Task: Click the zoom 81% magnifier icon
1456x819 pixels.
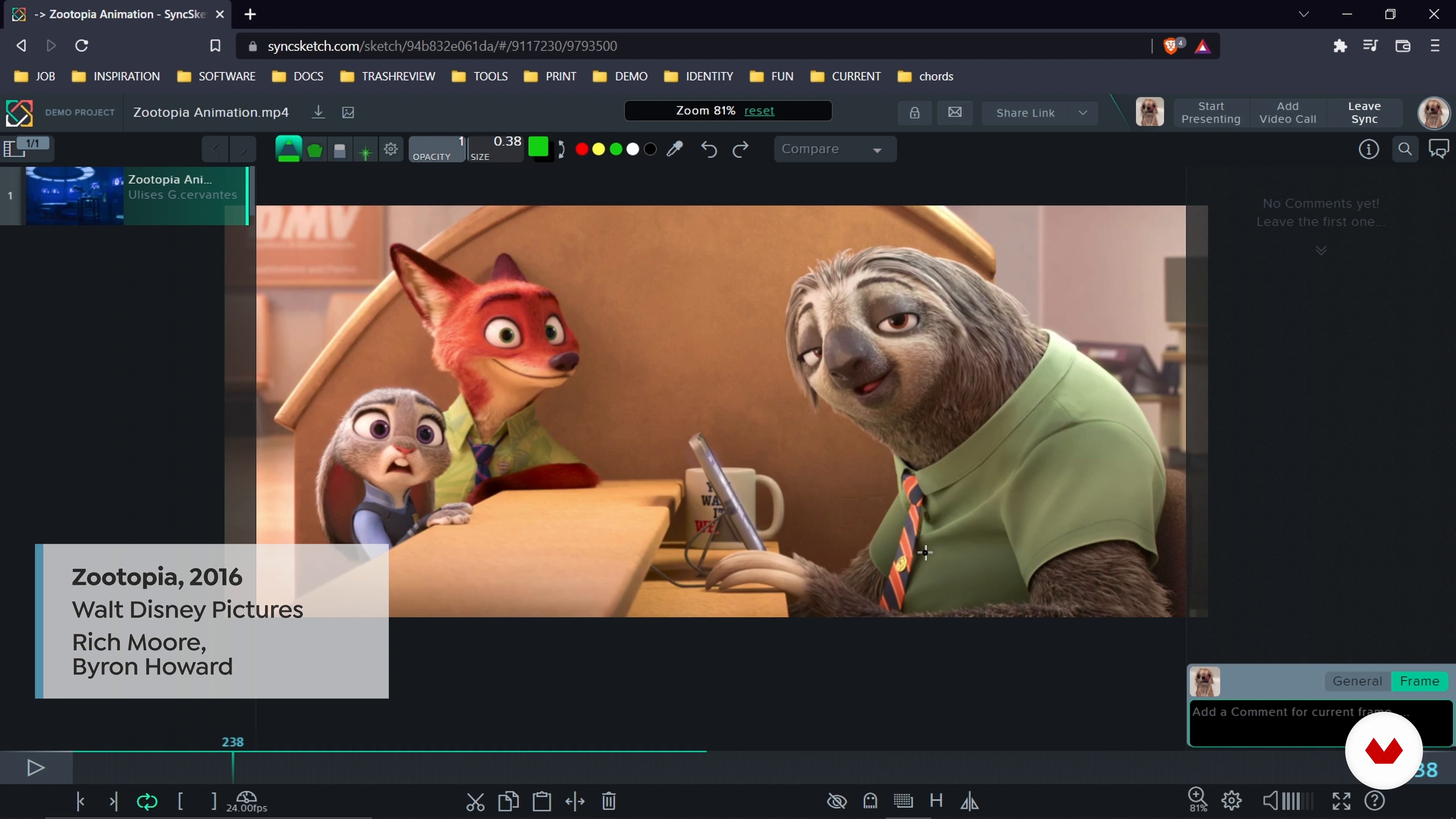Action: [1197, 800]
